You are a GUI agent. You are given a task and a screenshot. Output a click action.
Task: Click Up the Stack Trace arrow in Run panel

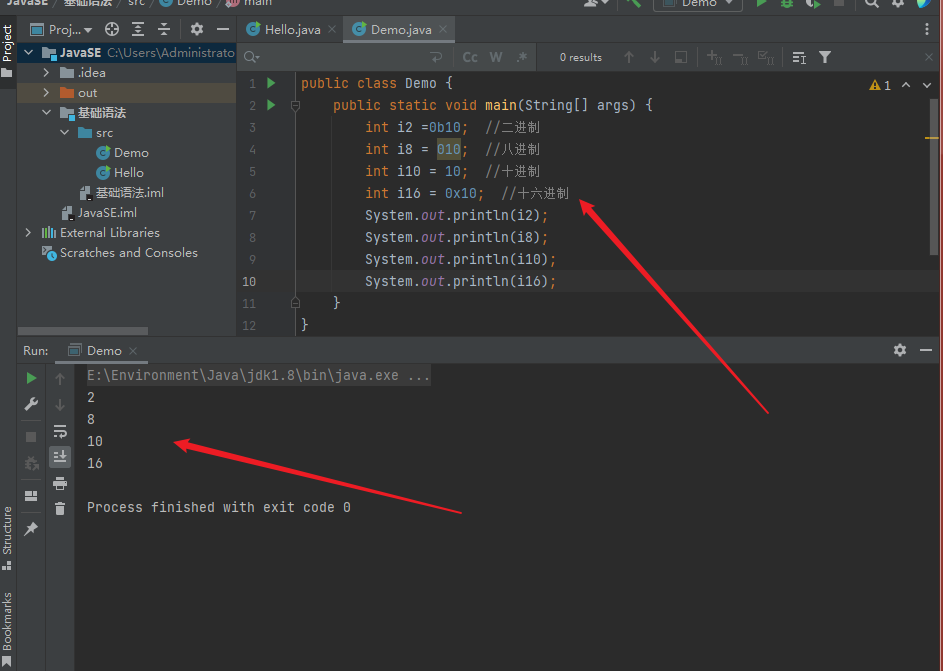click(60, 379)
